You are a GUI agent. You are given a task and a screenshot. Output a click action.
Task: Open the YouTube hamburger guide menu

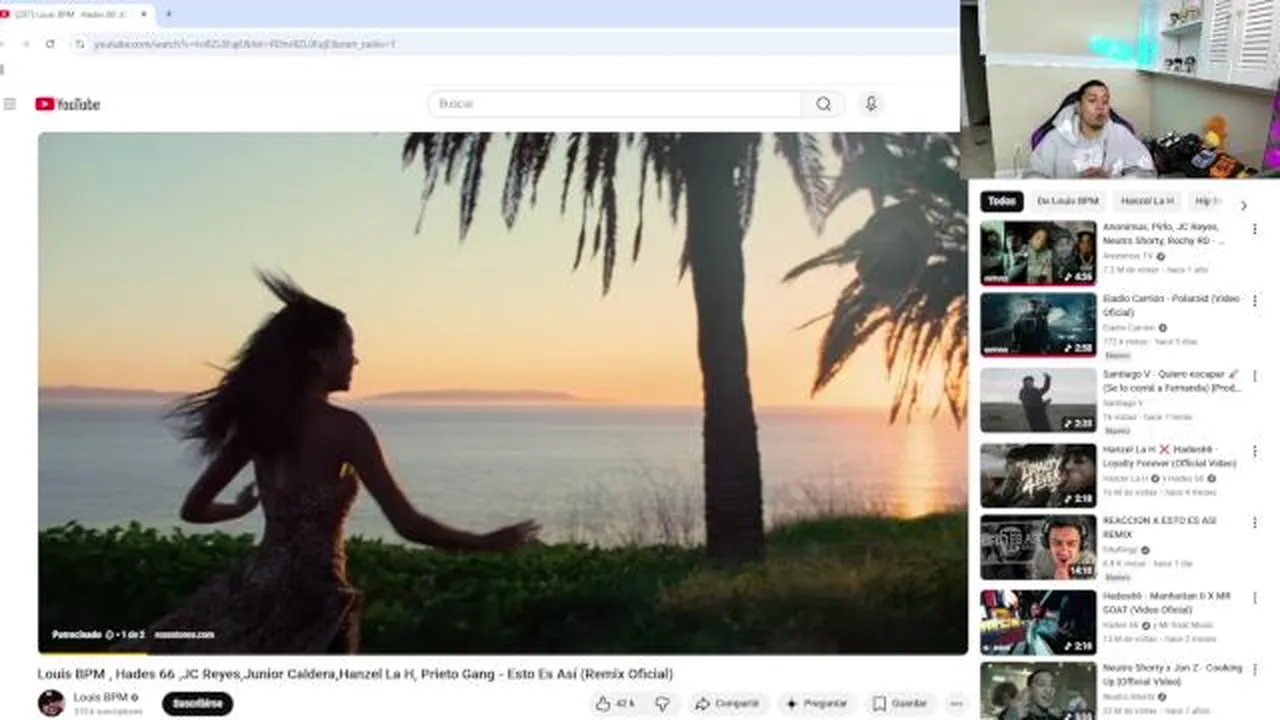click(x=10, y=104)
